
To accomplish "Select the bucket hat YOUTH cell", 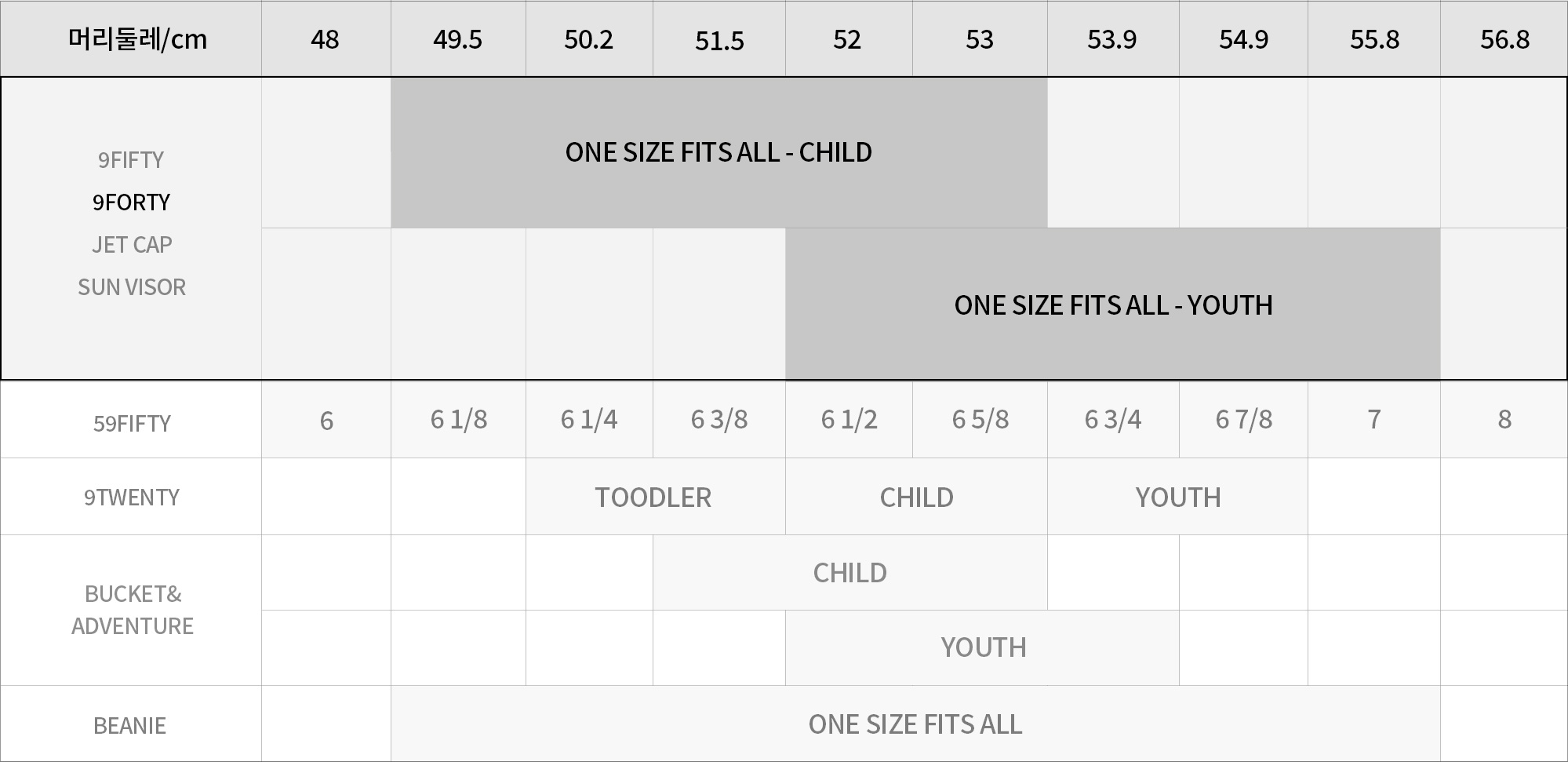I will pos(982,648).
